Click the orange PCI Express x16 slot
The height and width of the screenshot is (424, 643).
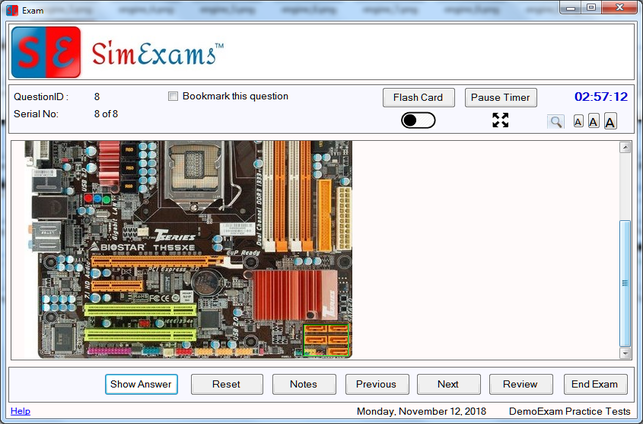(x=157, y=262)
